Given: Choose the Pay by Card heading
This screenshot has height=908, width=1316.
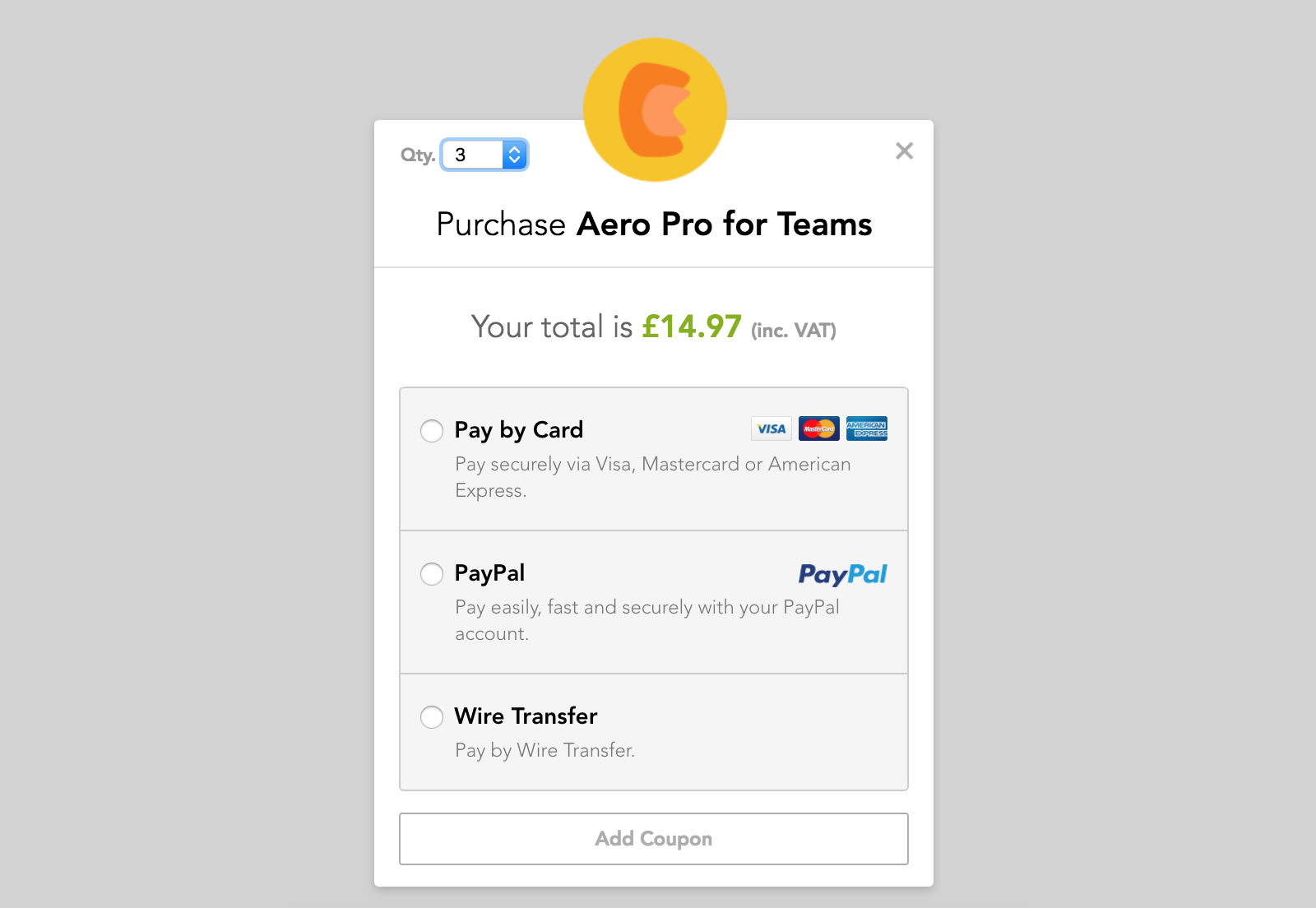Looking at the screenshot, I should tap(519, 430).
